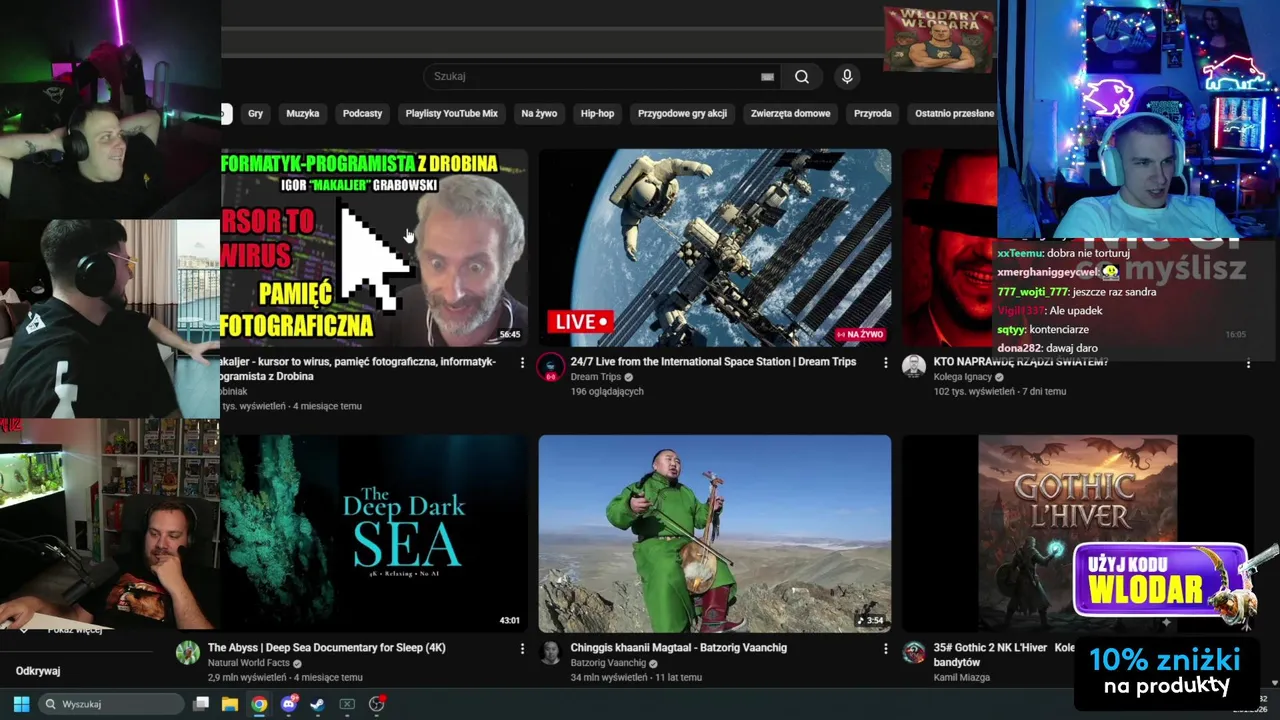Open the Windows Start menu
Viewport: 1280px width, 720px height.
tap(21, 704)
